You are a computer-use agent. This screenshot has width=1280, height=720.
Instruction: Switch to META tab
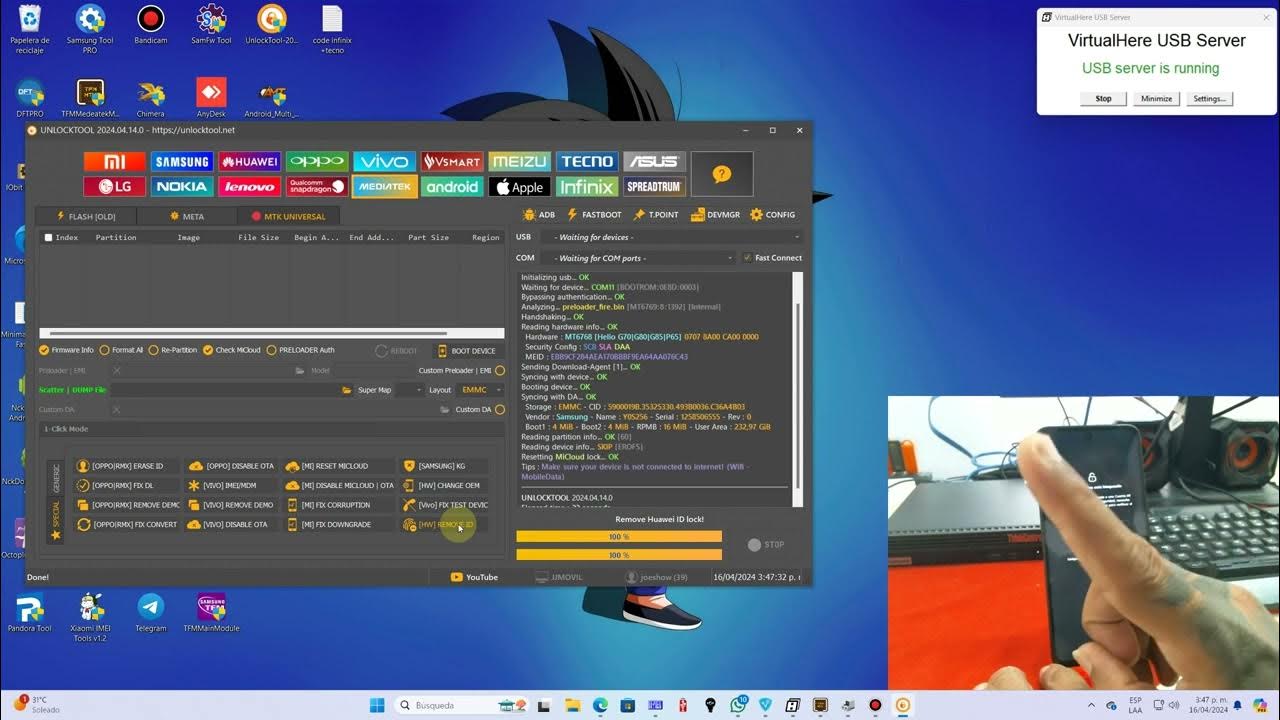(x=187, y=216)
